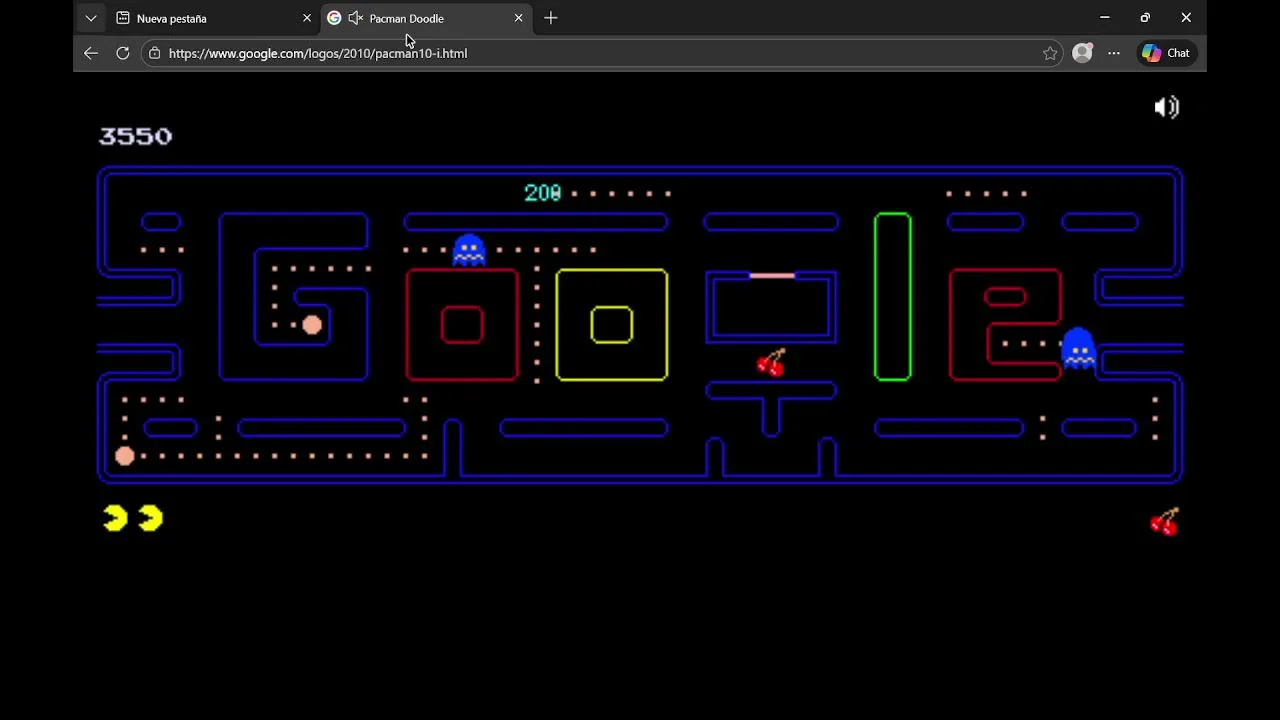Click the blue ghost inside letter e
The width and height of the screenshot is (1280, 720).
(x=1078, y=347)
